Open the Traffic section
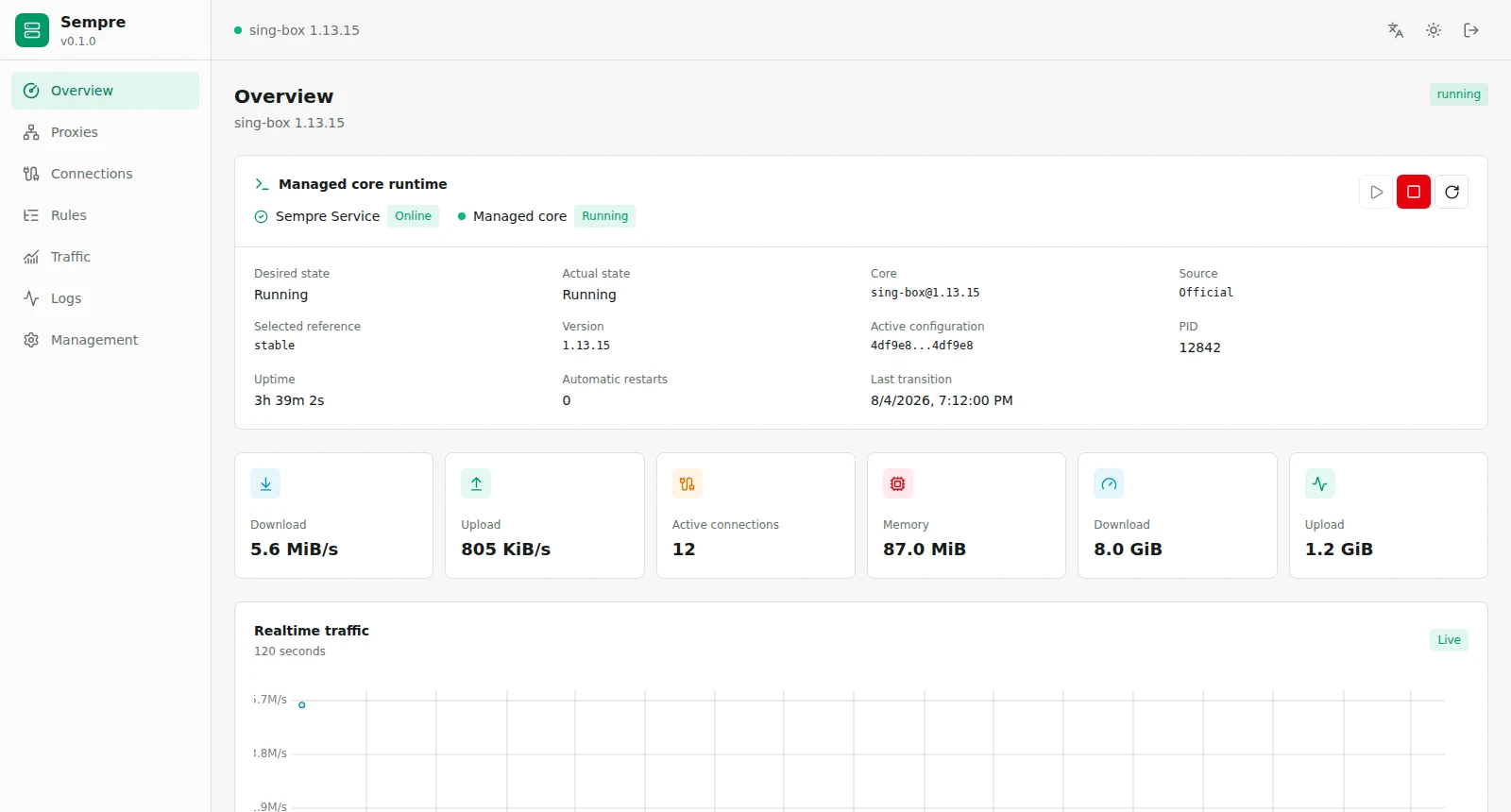Image resolution: width=1511 pixels, height=812 pixels. click(x=105, y=257)
